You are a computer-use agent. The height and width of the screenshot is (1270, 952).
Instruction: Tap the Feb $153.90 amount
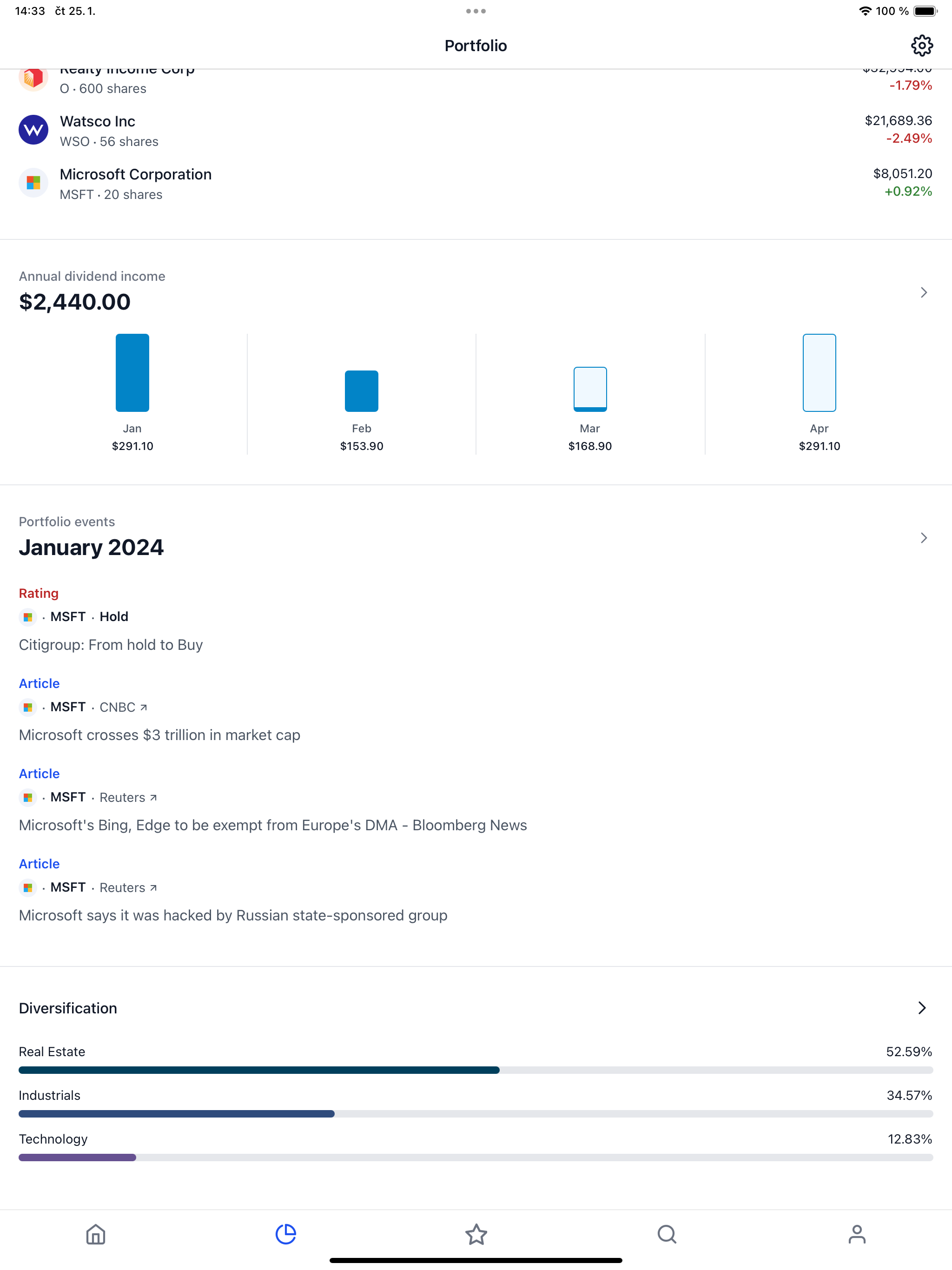361,446
